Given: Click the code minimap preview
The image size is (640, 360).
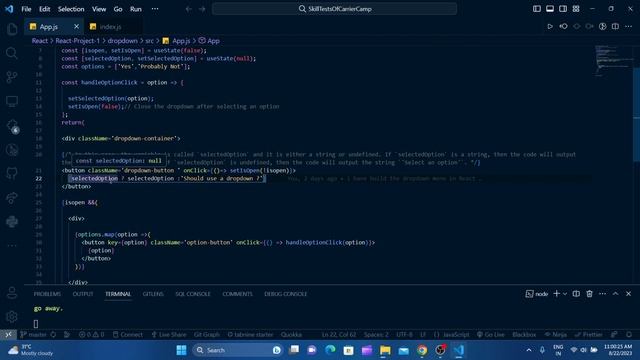Looking at the screenshot, I should [613, 60].
